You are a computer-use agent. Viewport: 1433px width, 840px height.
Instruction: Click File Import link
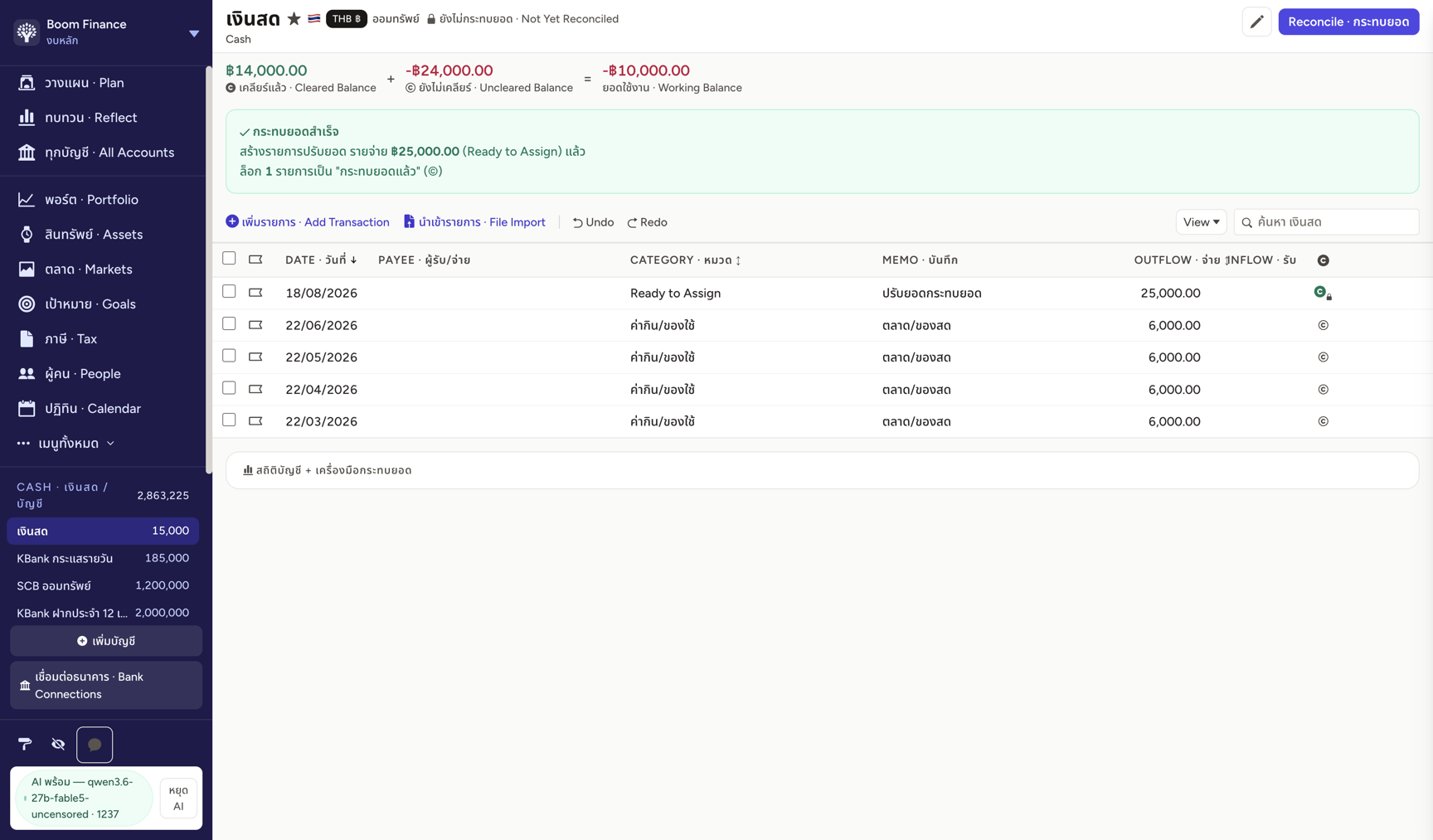(474, 222)
